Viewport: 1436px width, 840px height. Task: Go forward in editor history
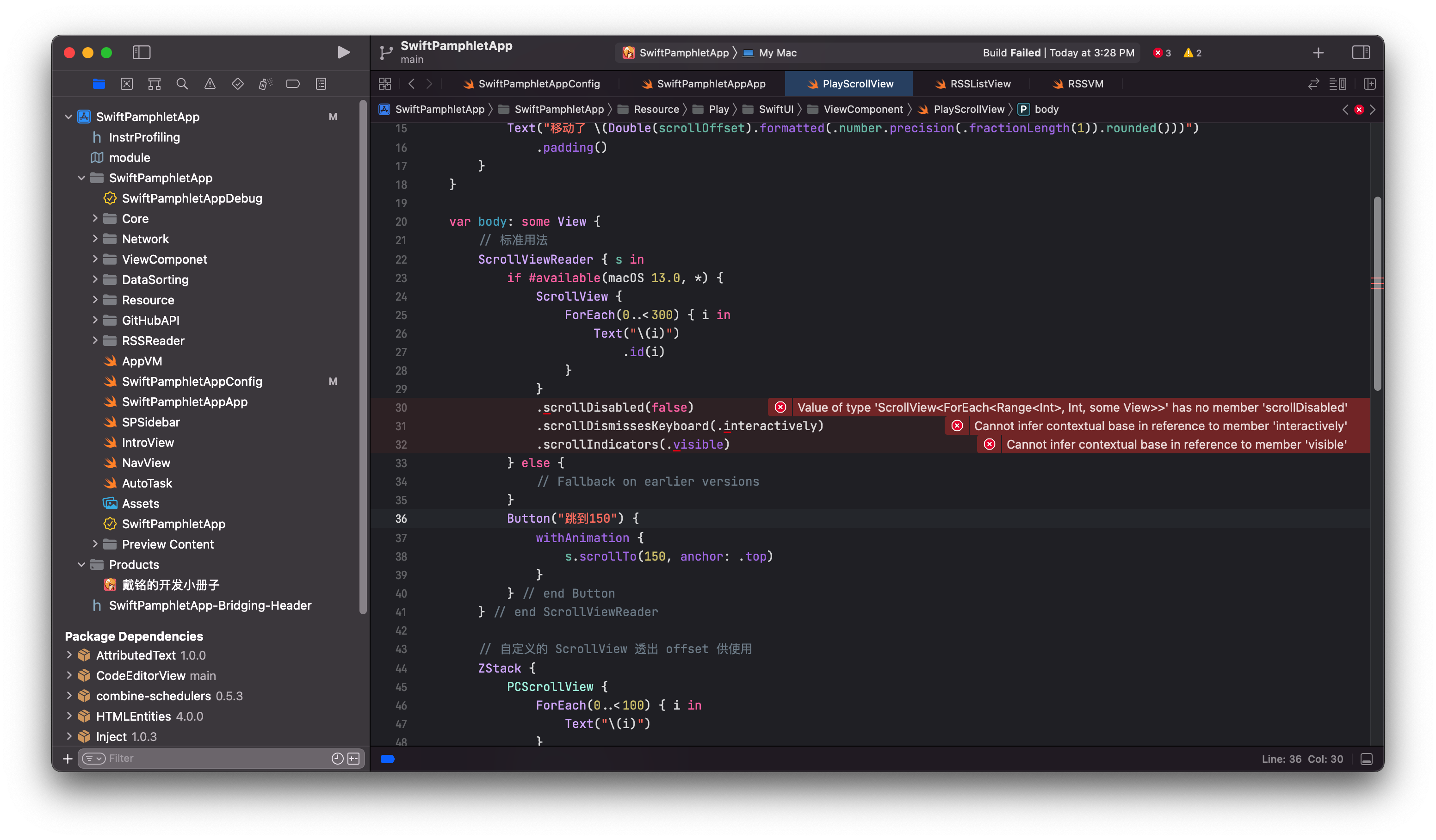coord(429,84)
